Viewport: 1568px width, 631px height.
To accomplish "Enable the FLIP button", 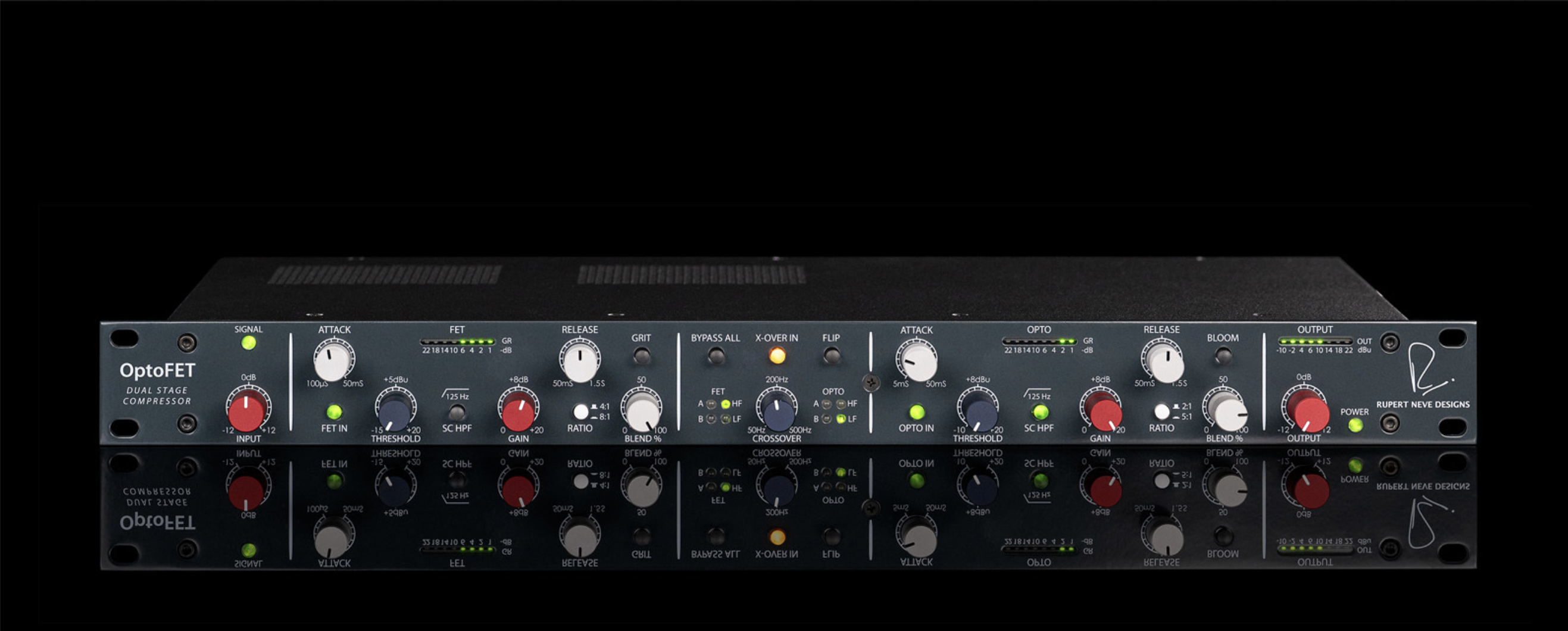I will pos(831,355).
